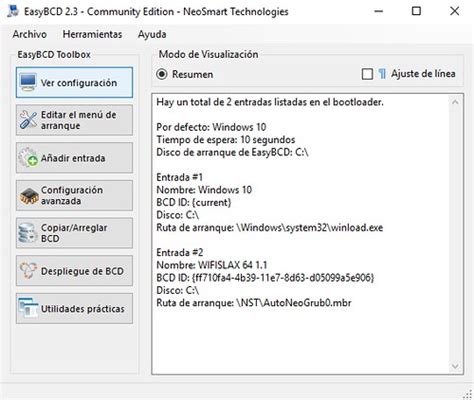Click the blue pilcrow line-wrap icon

click(x=382, y=74)
